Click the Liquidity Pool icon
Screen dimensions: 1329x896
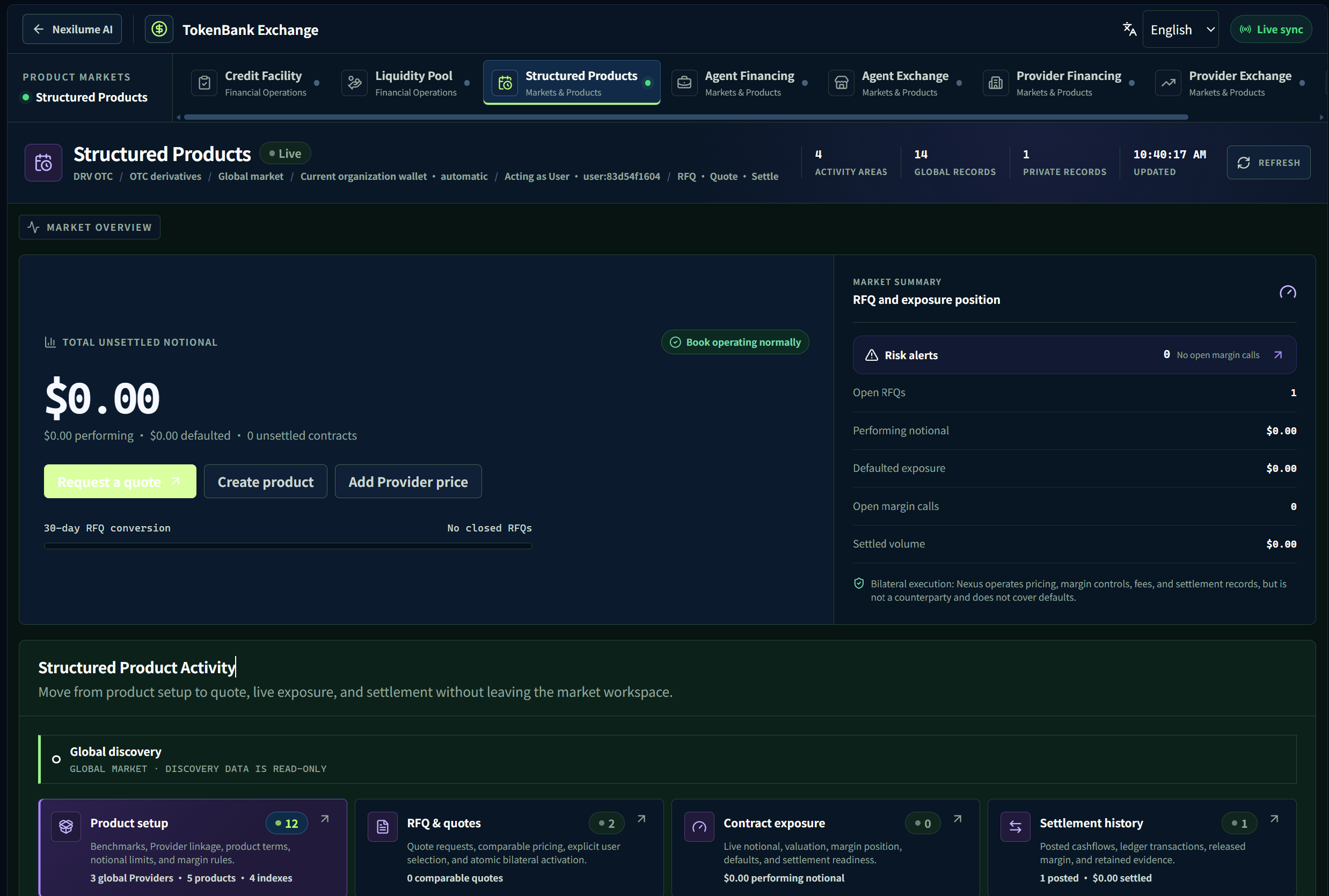[354, 83]
